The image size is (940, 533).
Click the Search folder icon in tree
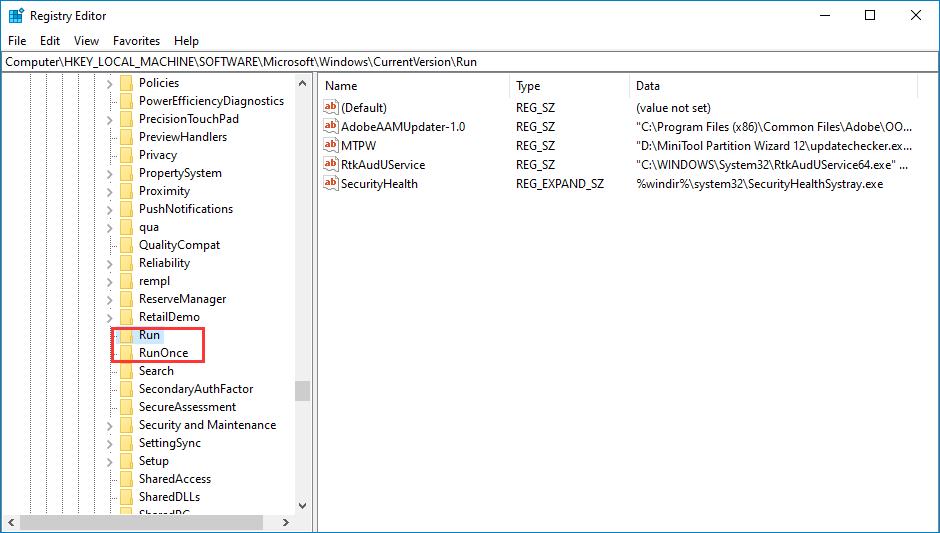click(x=126, y=371)
